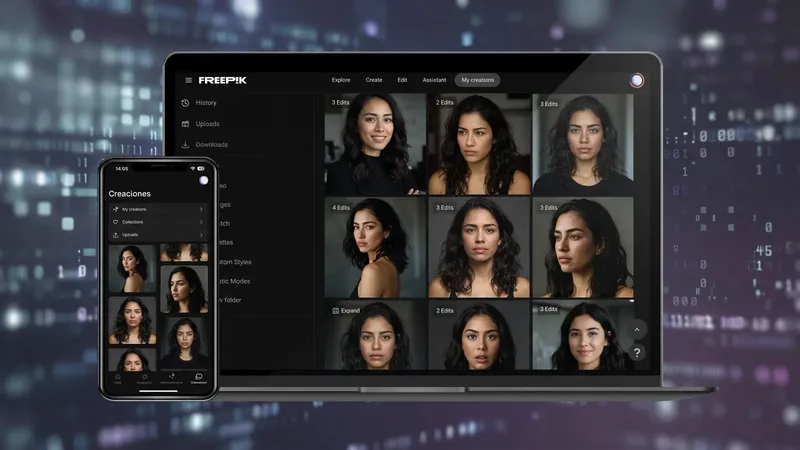Click the Creaciones heading on the phone

(x=130, y=194)
